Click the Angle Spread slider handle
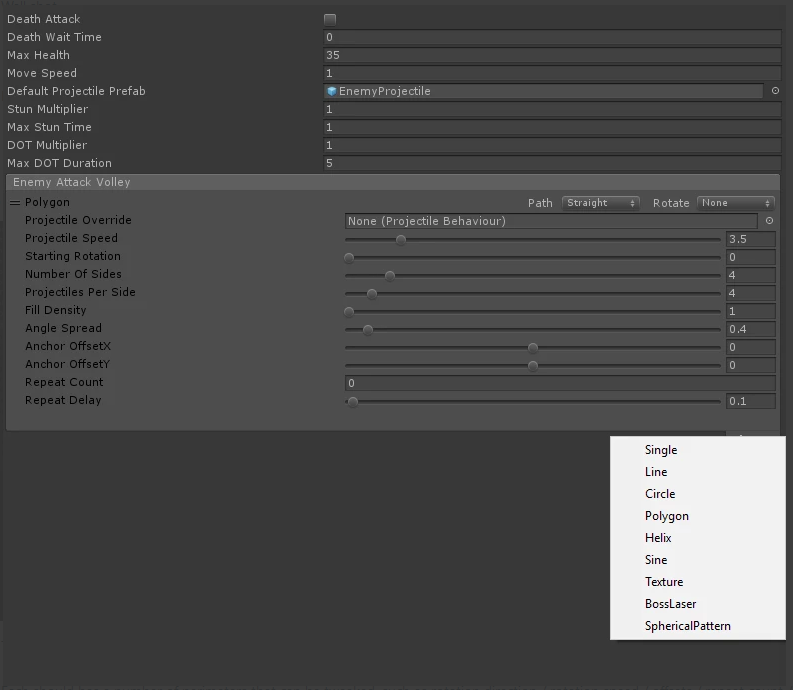 368,330
